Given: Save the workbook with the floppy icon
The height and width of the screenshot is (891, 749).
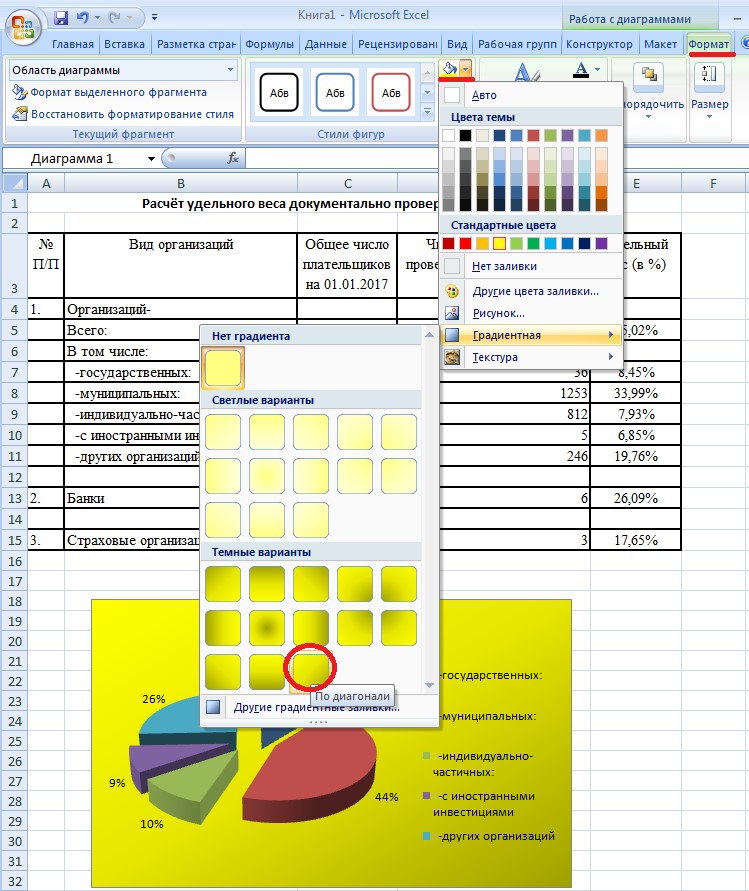Looking at the screenshot, I should point(61,18).
